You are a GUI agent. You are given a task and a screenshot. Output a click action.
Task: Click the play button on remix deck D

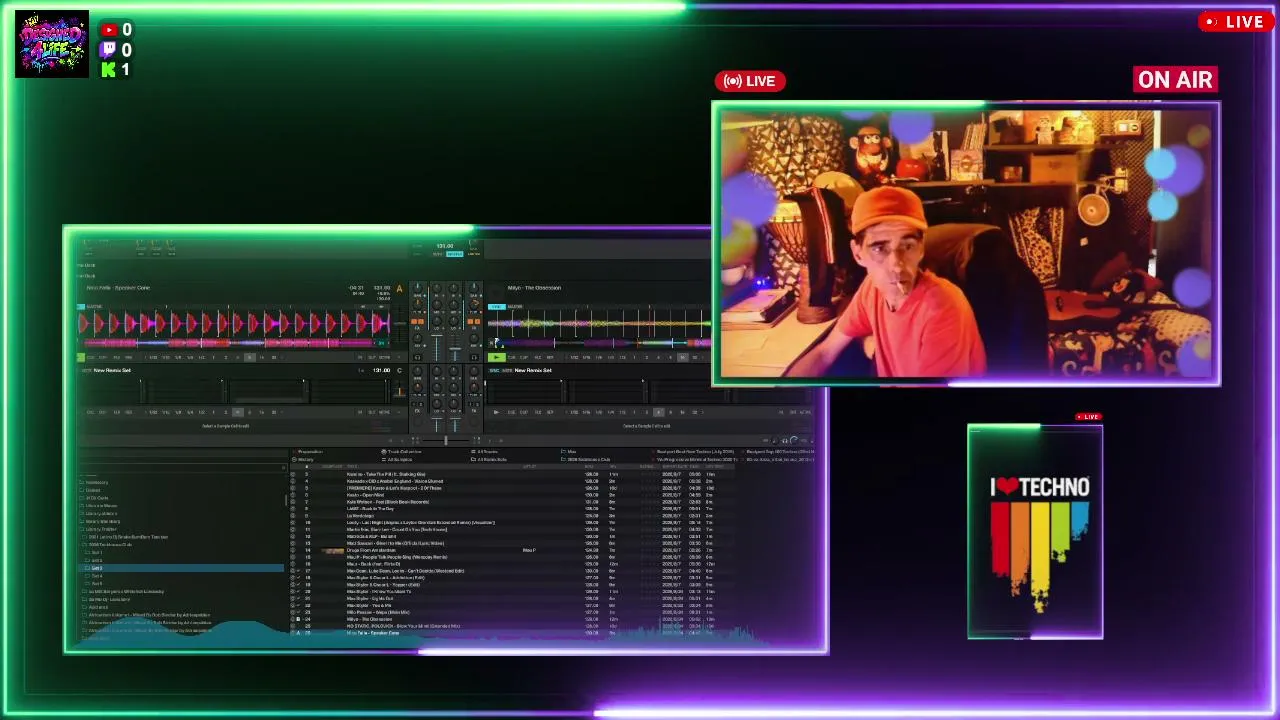click(497, 412)
